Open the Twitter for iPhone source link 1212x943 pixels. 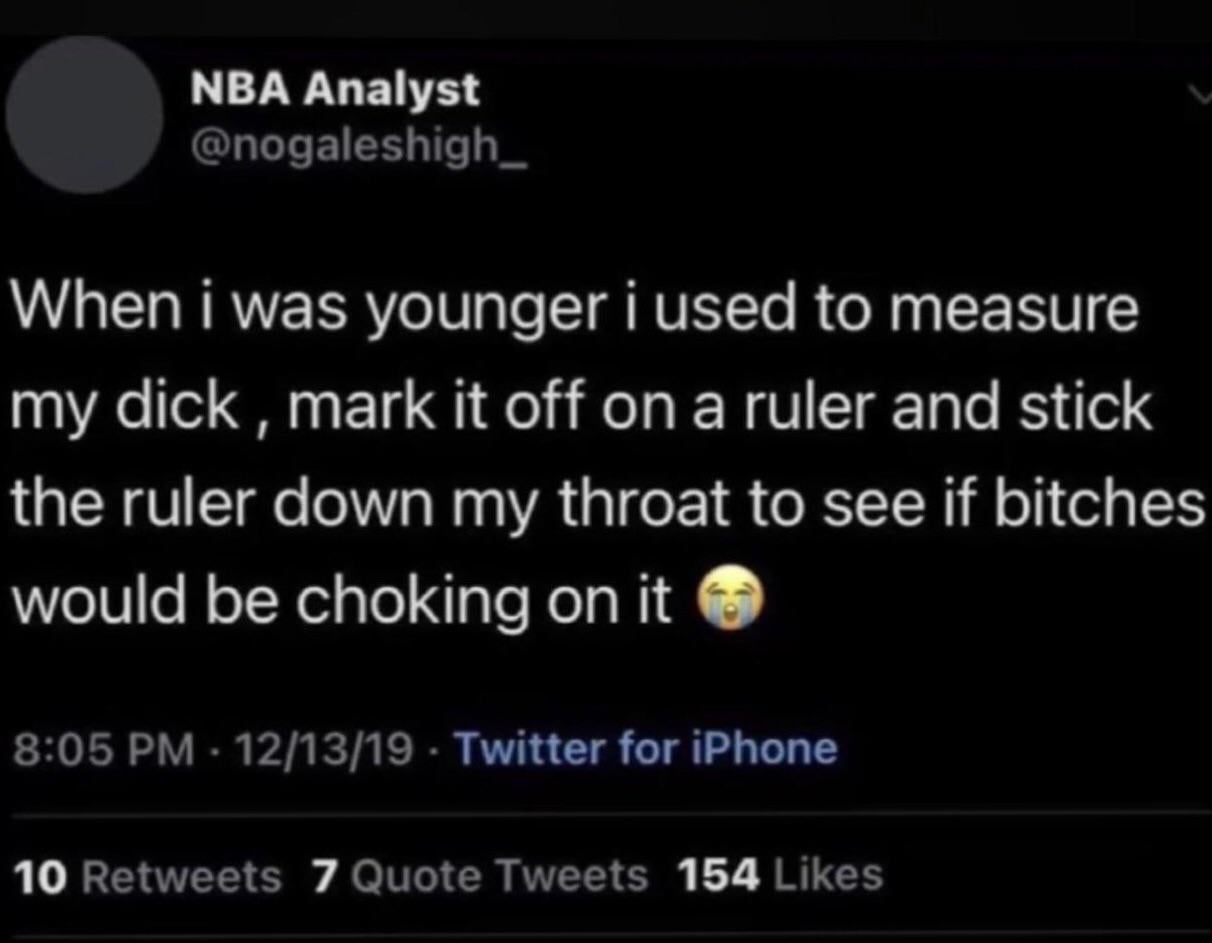[x=646, y=748]
